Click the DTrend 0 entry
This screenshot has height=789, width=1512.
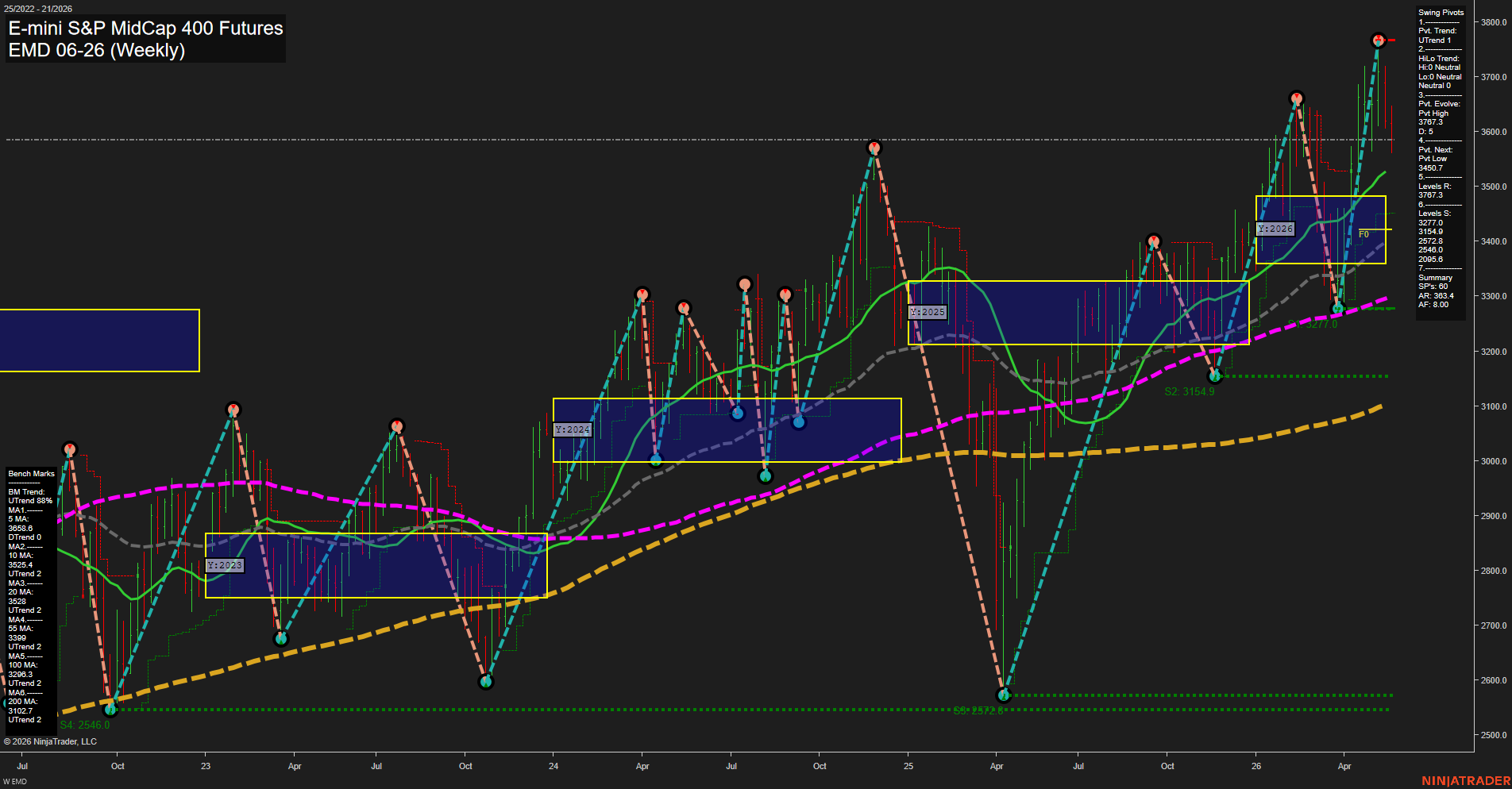tap(25, 537)
